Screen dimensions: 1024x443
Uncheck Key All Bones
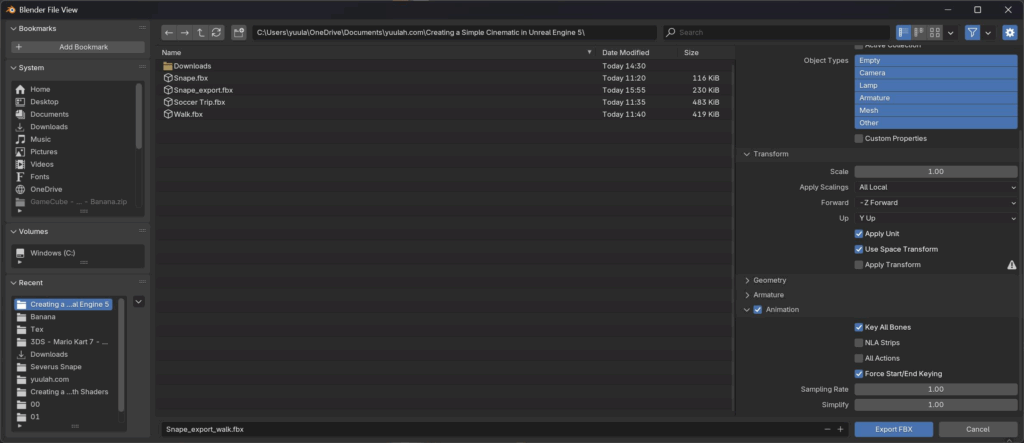click(x=859, y=327)
